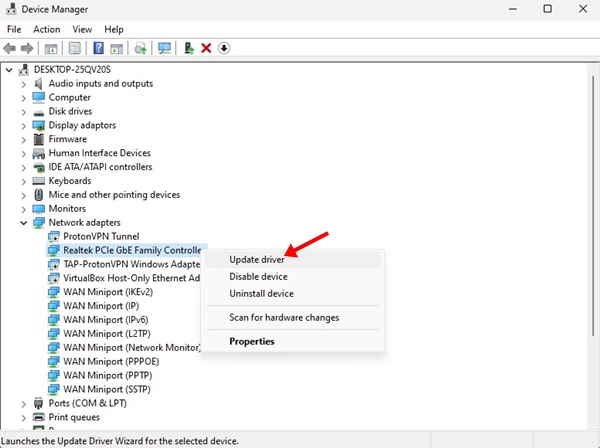Image resolution: width=600 pixels, height=448 pixels.
Task: Select WAN Miniport (PPPOE)
Action: point(111,362)
